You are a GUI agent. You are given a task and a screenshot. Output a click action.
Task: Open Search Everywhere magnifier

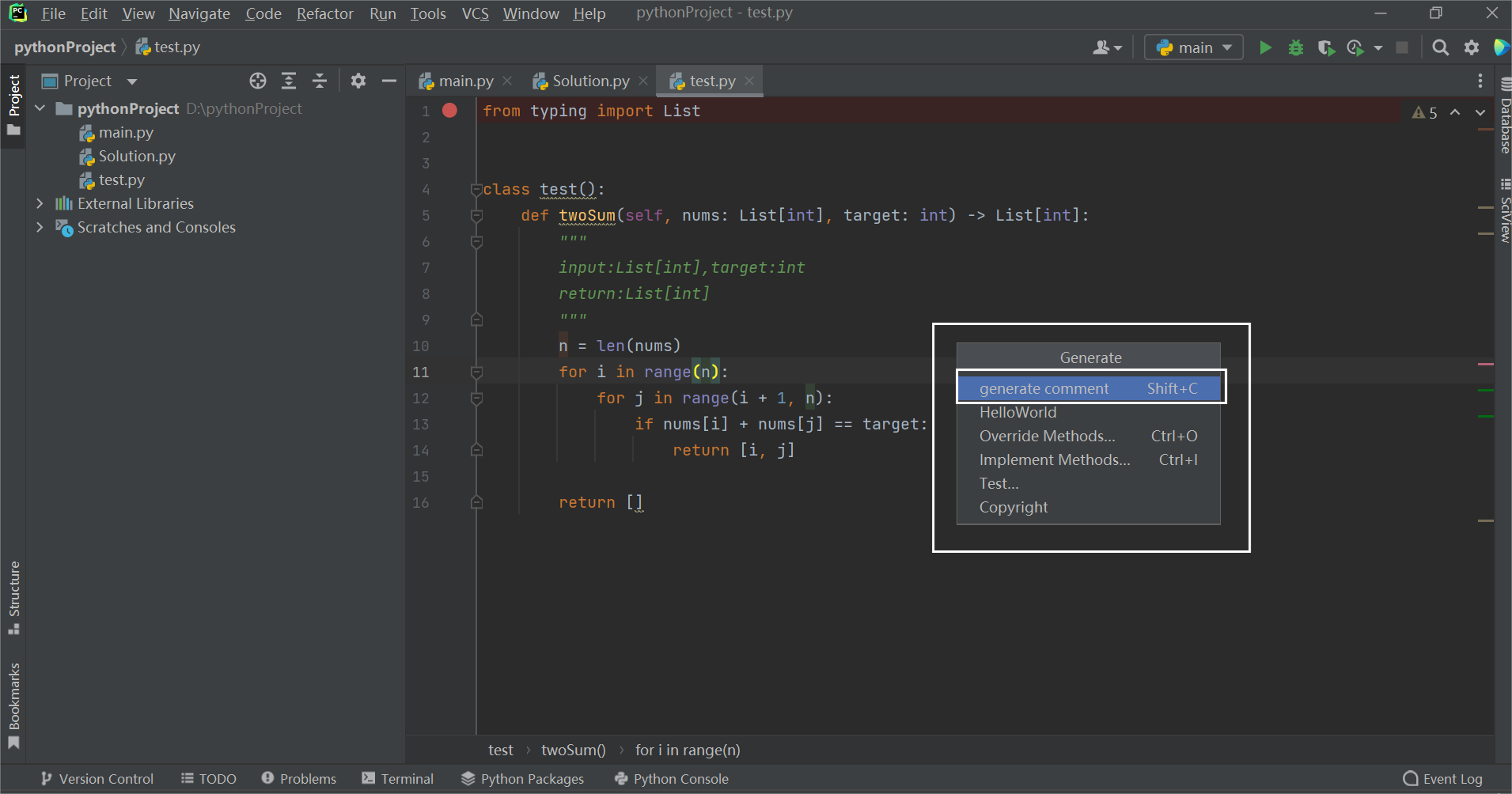tap(1441, 47)
